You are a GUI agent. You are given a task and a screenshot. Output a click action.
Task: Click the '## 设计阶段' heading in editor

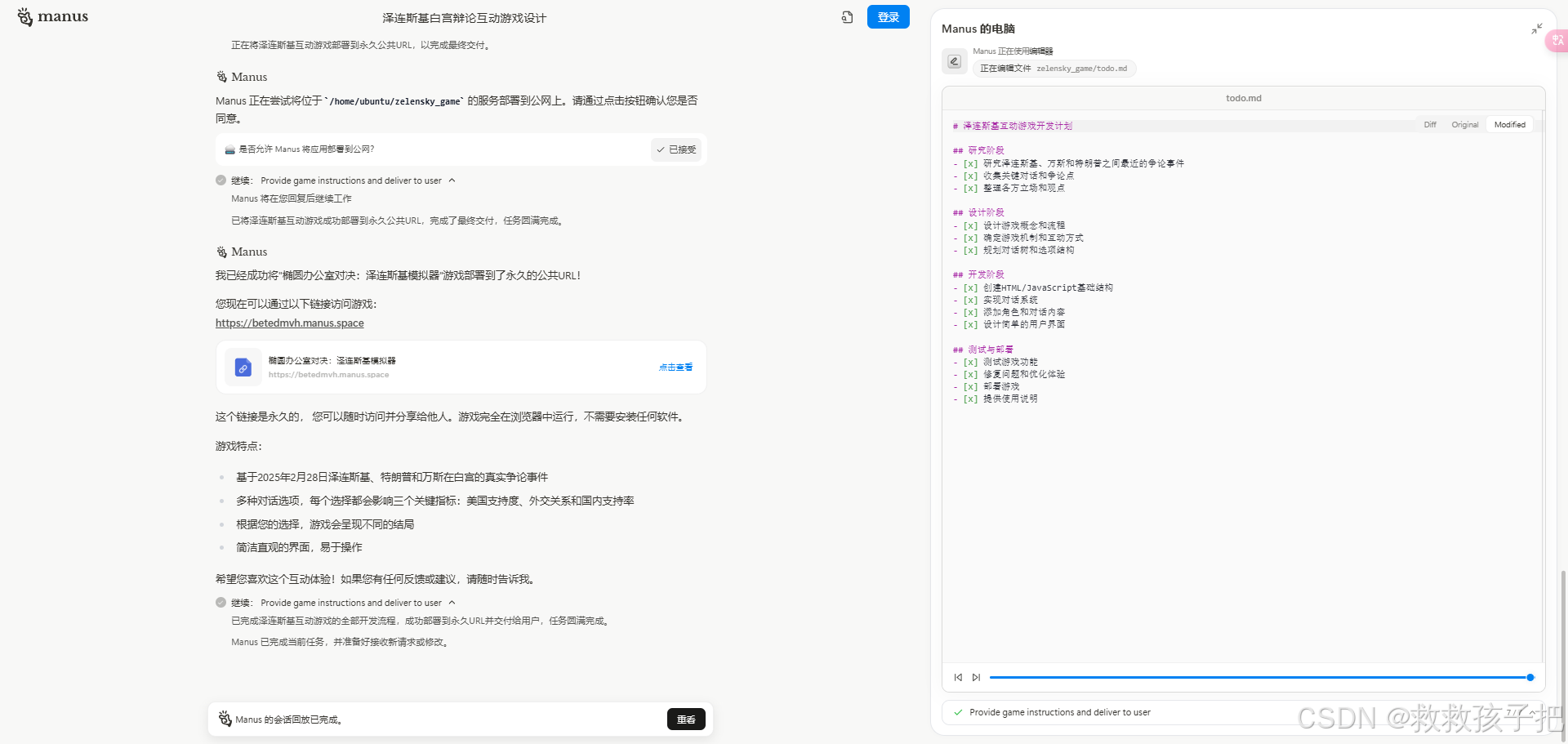(978, 212)
